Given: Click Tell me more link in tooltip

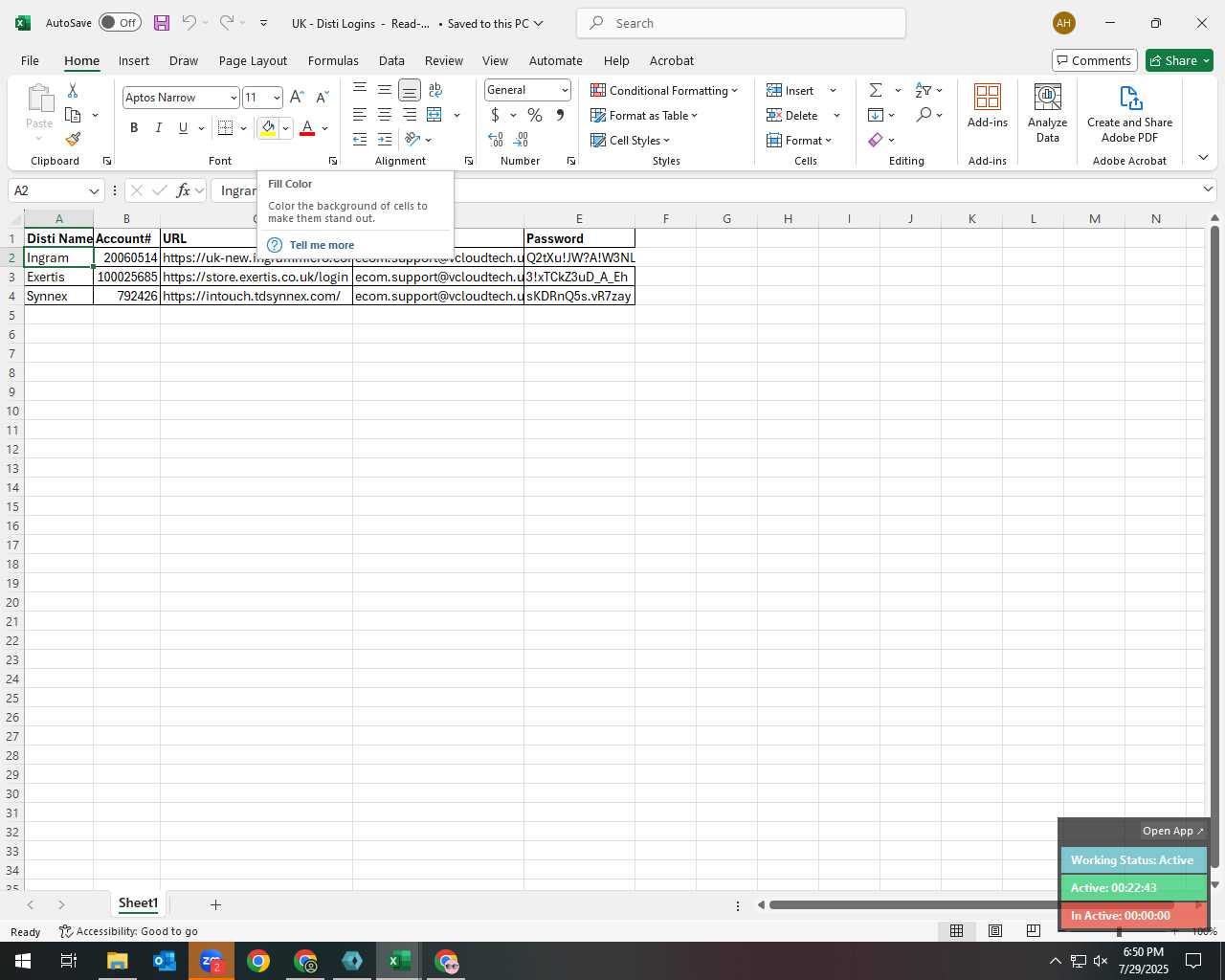Looking at the screenshot, I should pos(322,245).
